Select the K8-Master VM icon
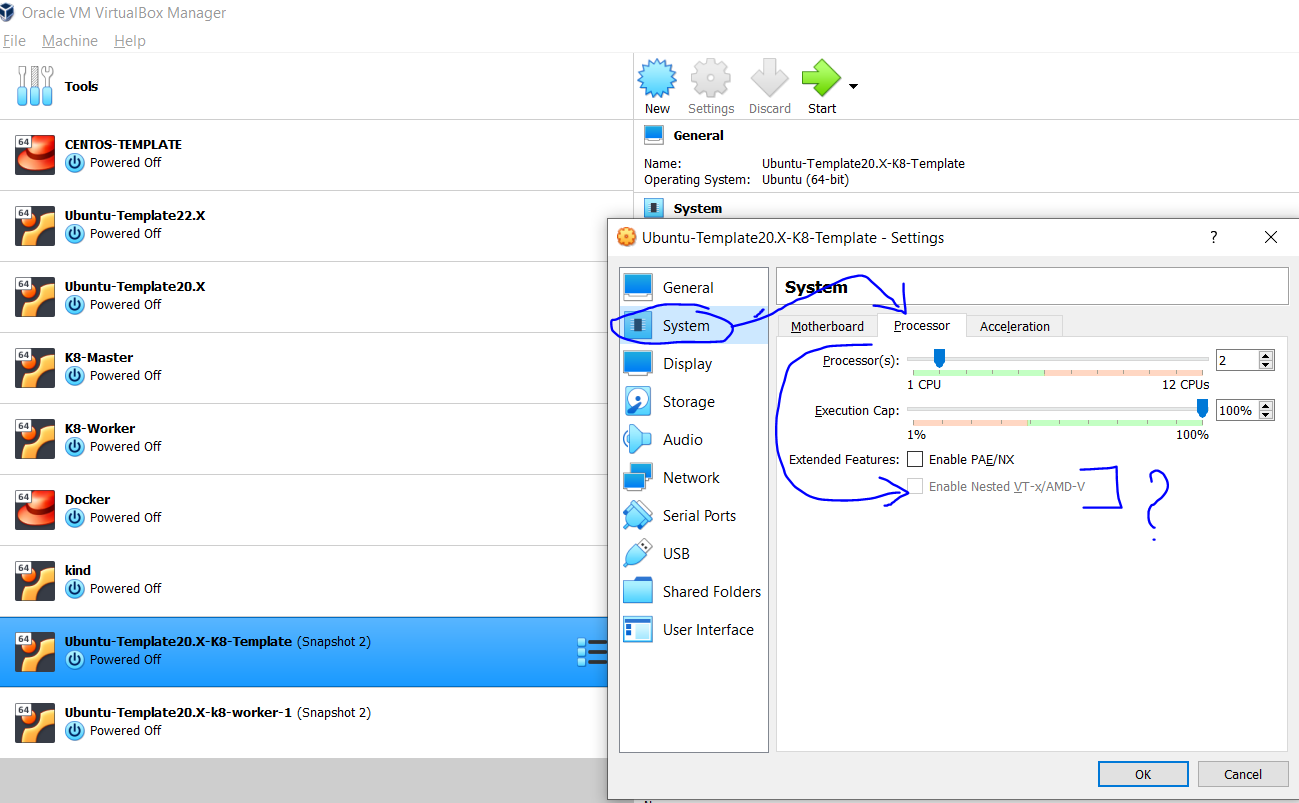This screenshot has height=803, width=1299. point(35,367)
